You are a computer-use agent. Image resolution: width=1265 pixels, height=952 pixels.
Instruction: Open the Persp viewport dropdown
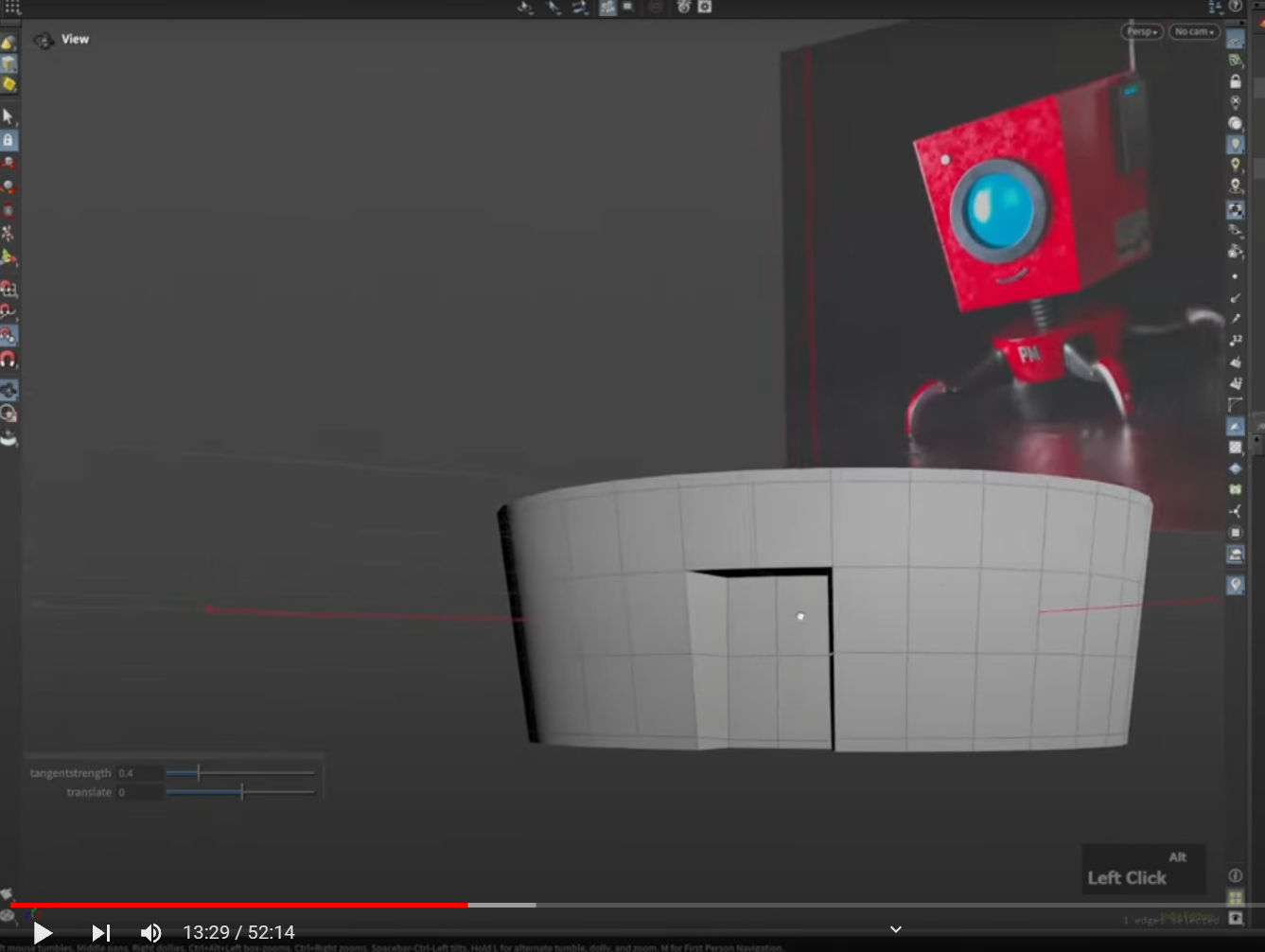pos(1142,31)
